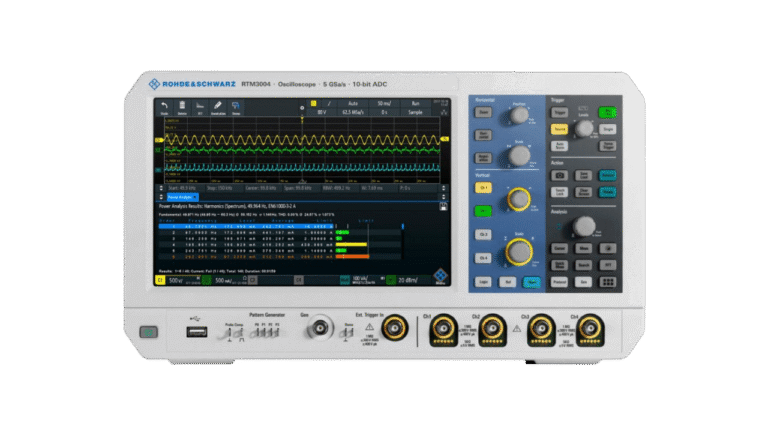Toggle the green Ch 2 channel button

pos(484,211)
